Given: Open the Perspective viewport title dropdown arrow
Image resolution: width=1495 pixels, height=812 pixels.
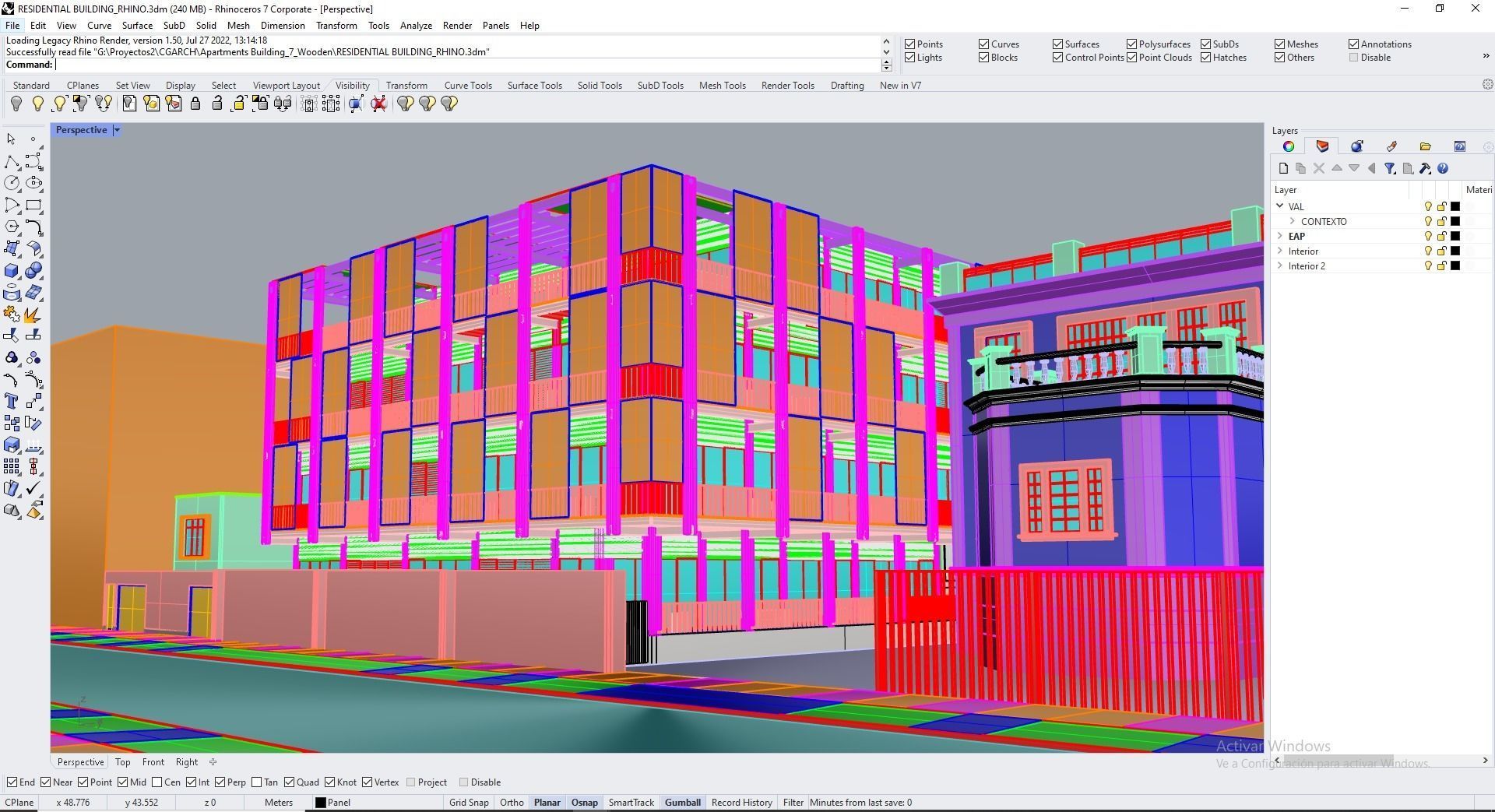Looking at the screenshot, I should 117,130.
